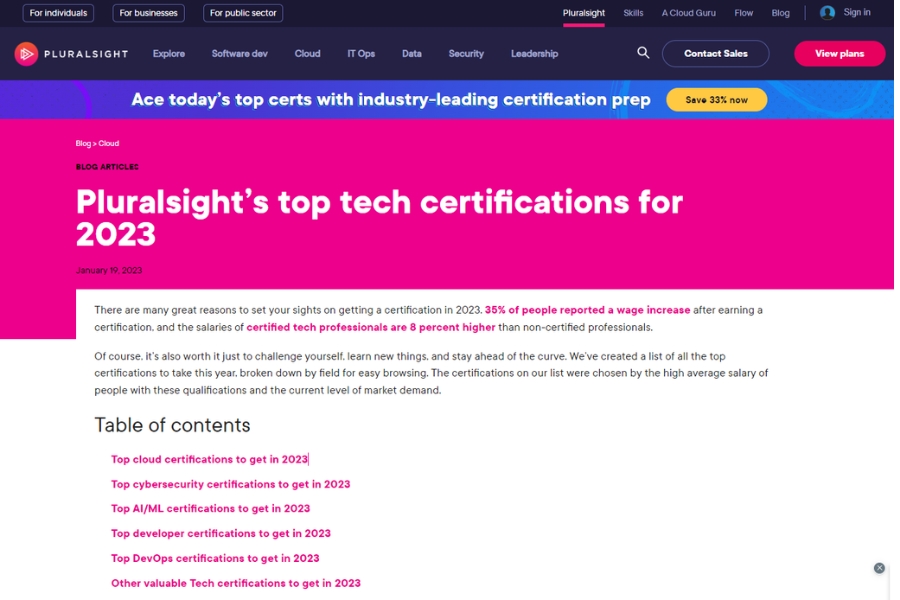The height and width of the screenshot is (600, 900).
Task: Click the January 19, 2023 date
Action: pyautogui.click(x=108, y=270)
